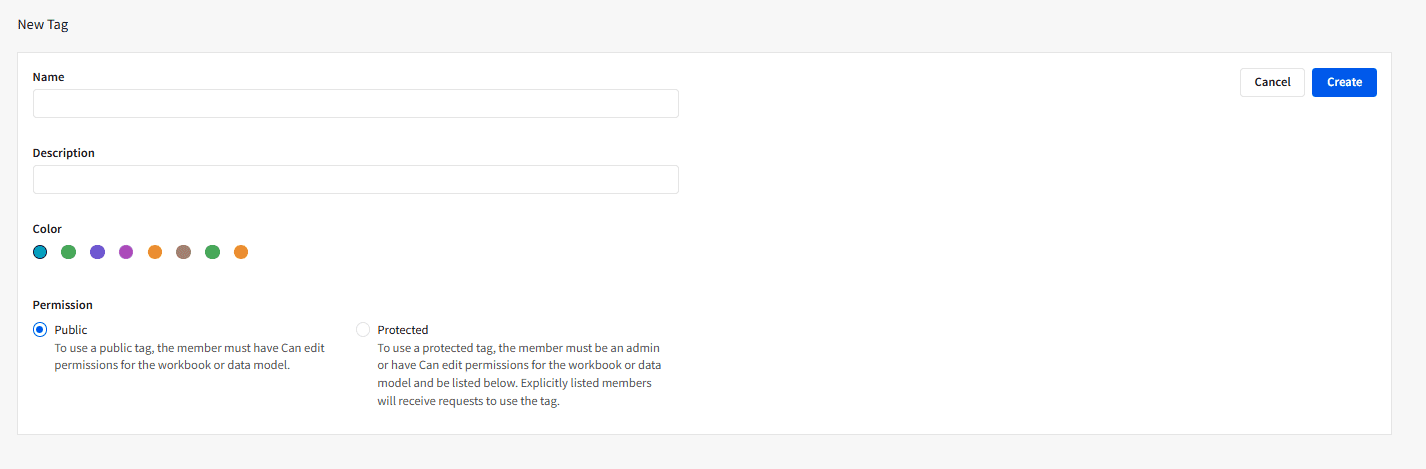The height and width of the screenshot is (469, 1426).
Task: Pick the final orange swatch in the row
Action: click(x=241, y=252)
